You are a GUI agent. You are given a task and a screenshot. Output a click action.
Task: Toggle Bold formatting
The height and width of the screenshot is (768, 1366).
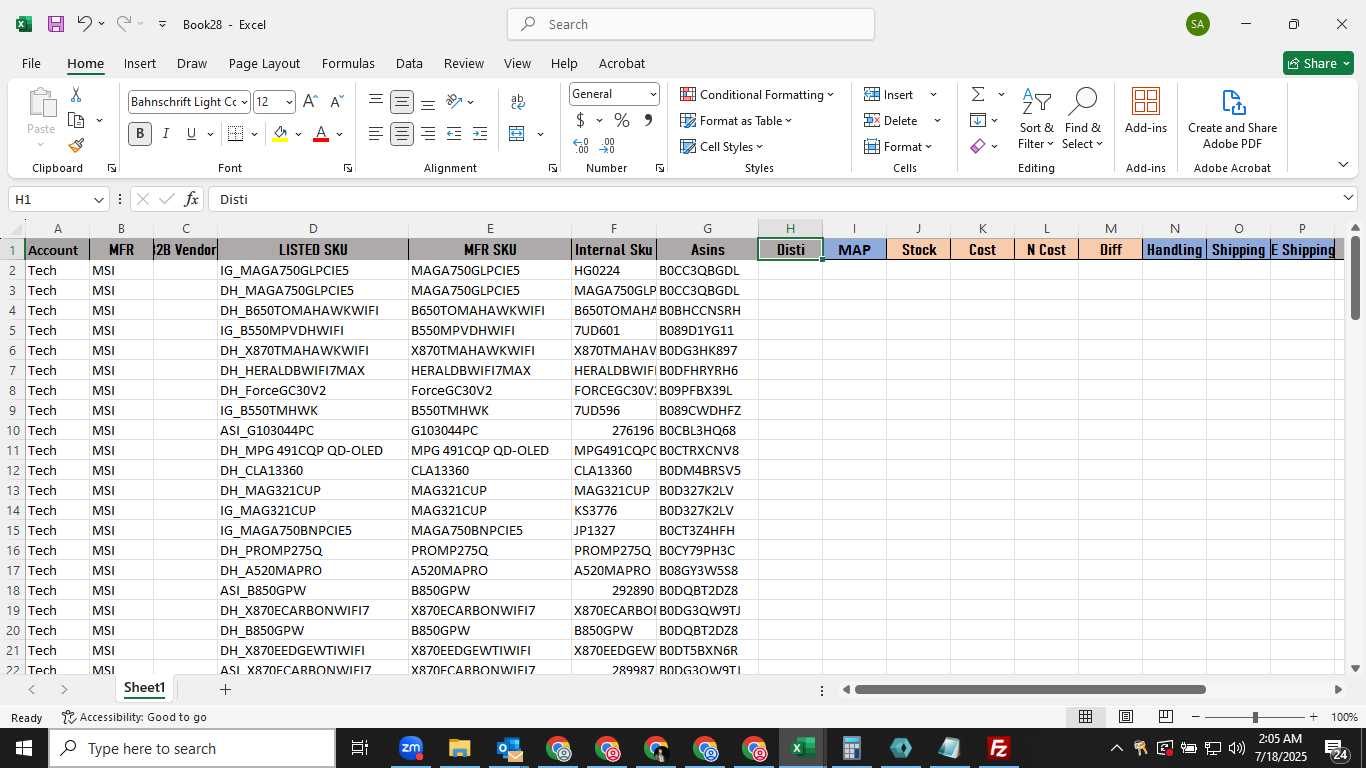click(140, 134)
